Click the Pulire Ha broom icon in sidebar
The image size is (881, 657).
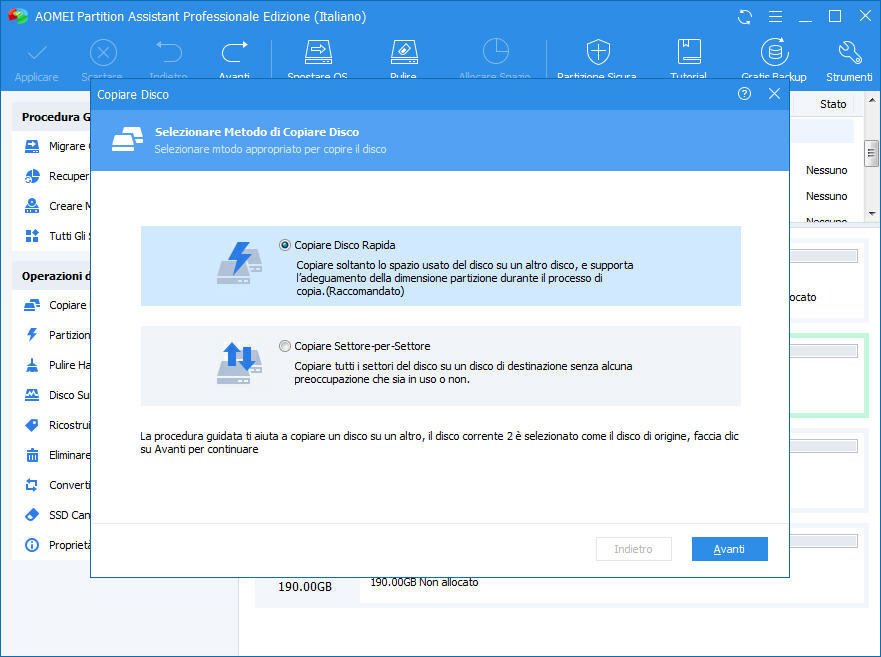32,365
